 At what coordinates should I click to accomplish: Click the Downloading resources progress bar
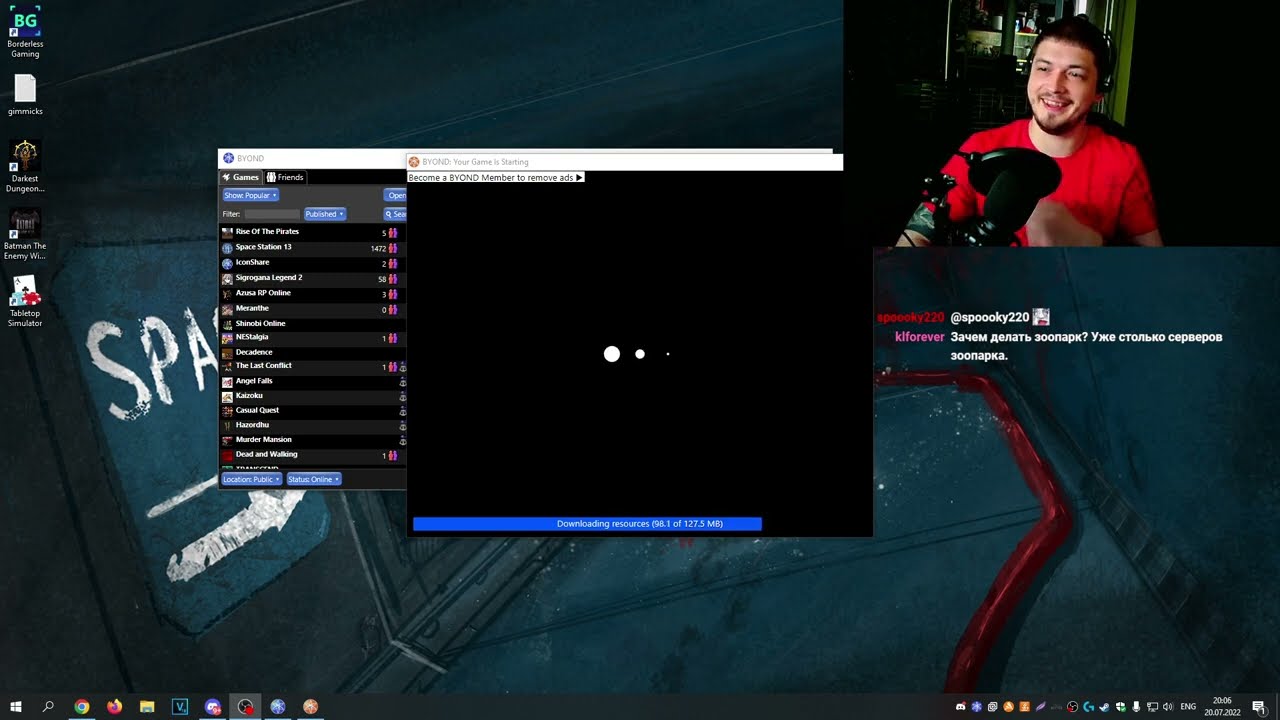pos(587,524)
